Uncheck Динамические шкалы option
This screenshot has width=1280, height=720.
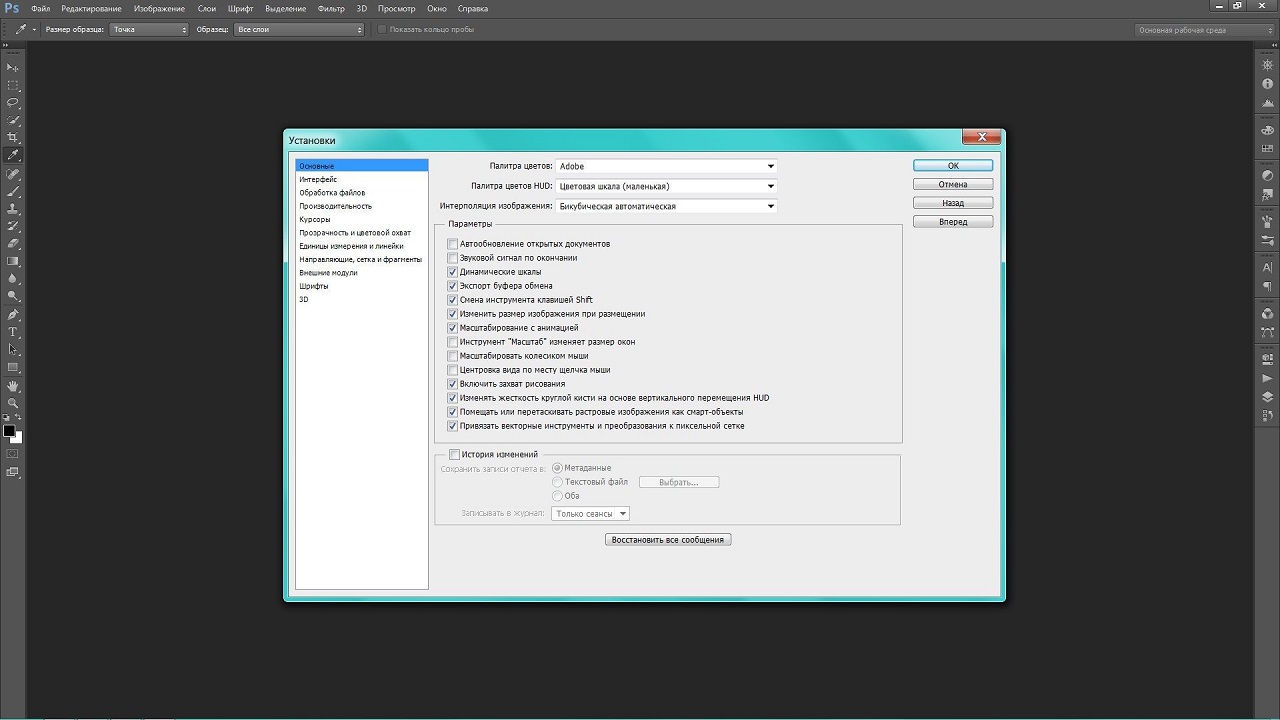(x=453, y=272)
